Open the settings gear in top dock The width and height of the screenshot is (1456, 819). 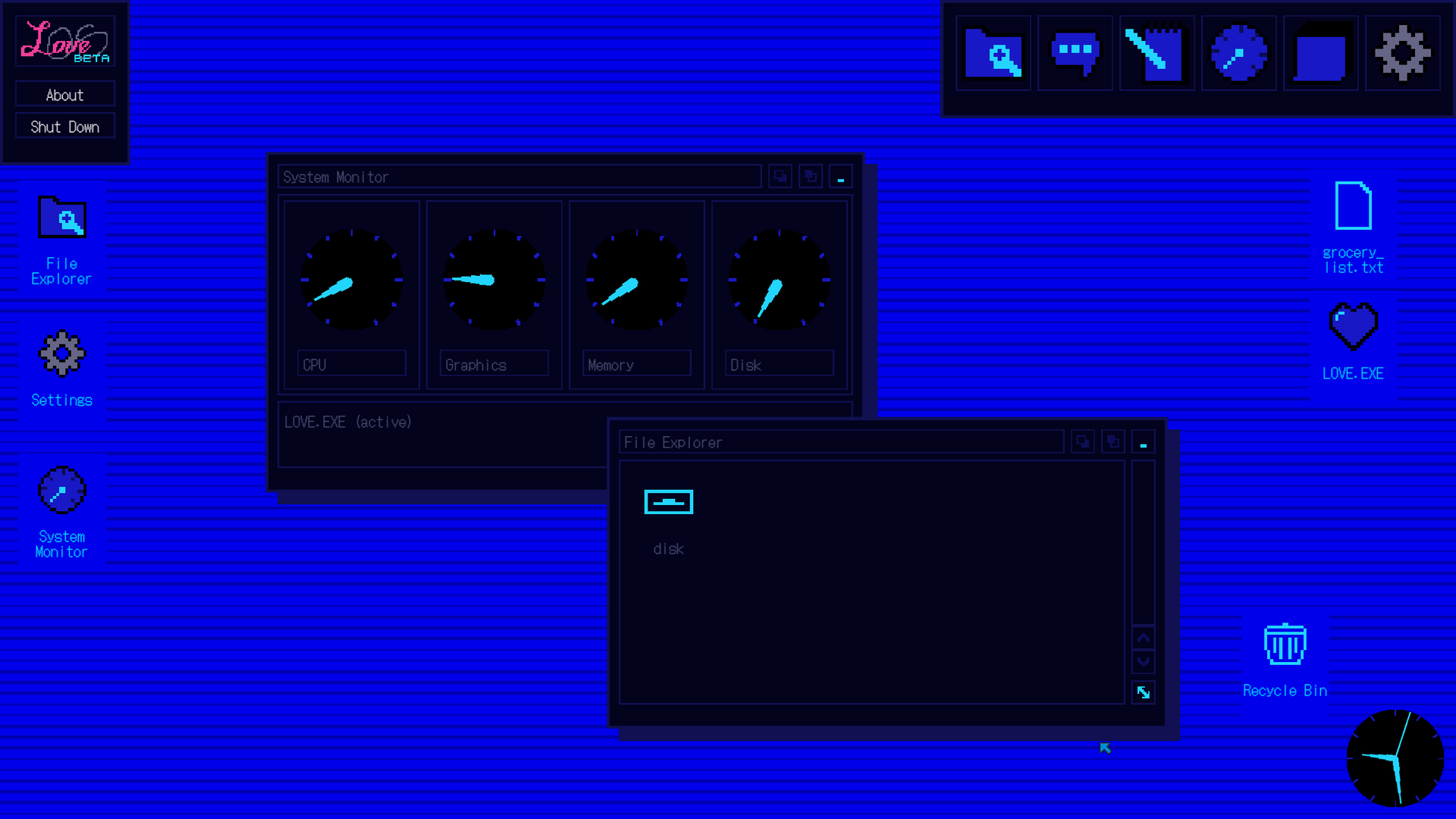[1403, 53]
